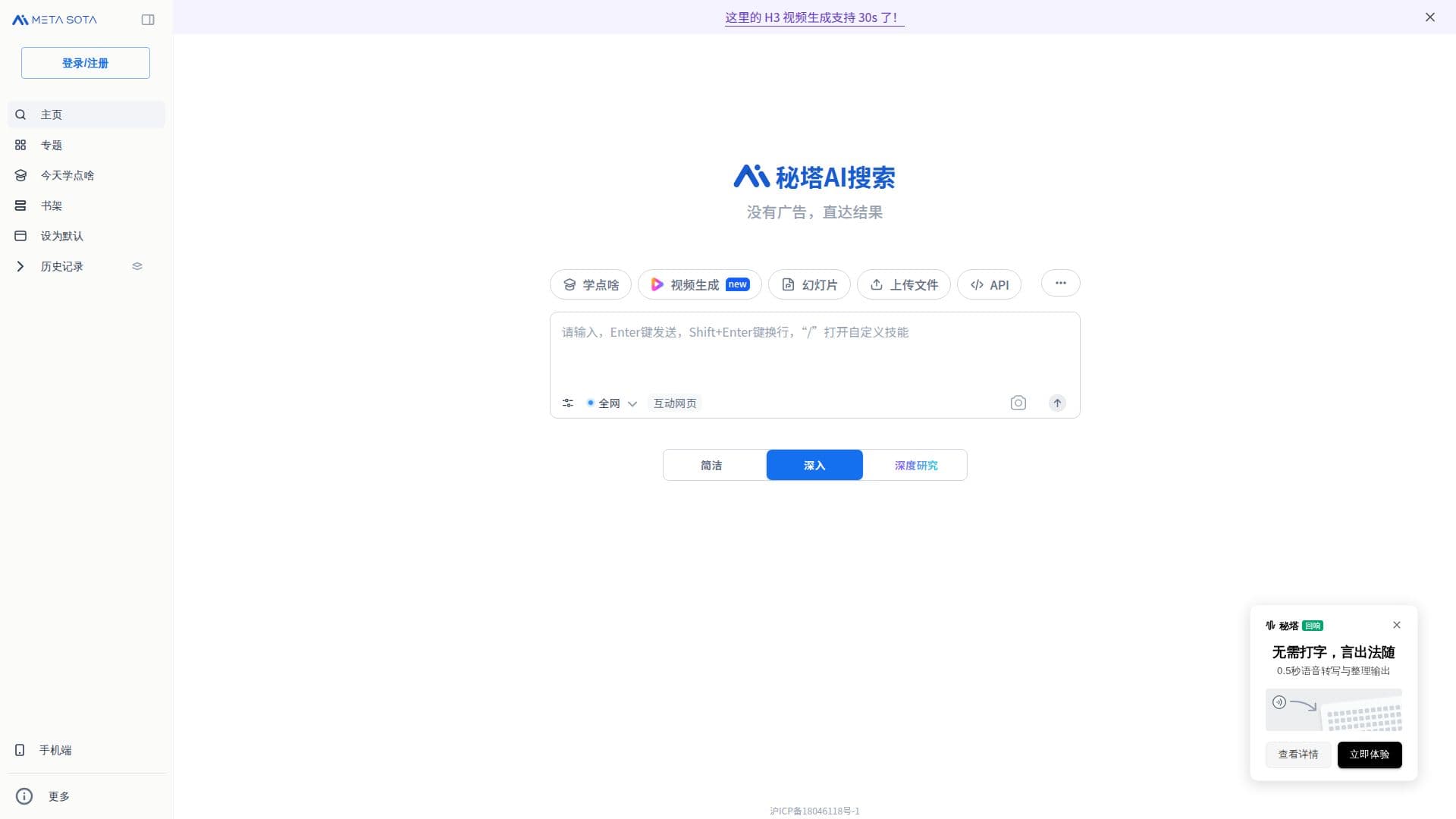Open 书架 bookshelf in sidebar
The width and height of the screenshot is (1456, 819).
point(86,206)
